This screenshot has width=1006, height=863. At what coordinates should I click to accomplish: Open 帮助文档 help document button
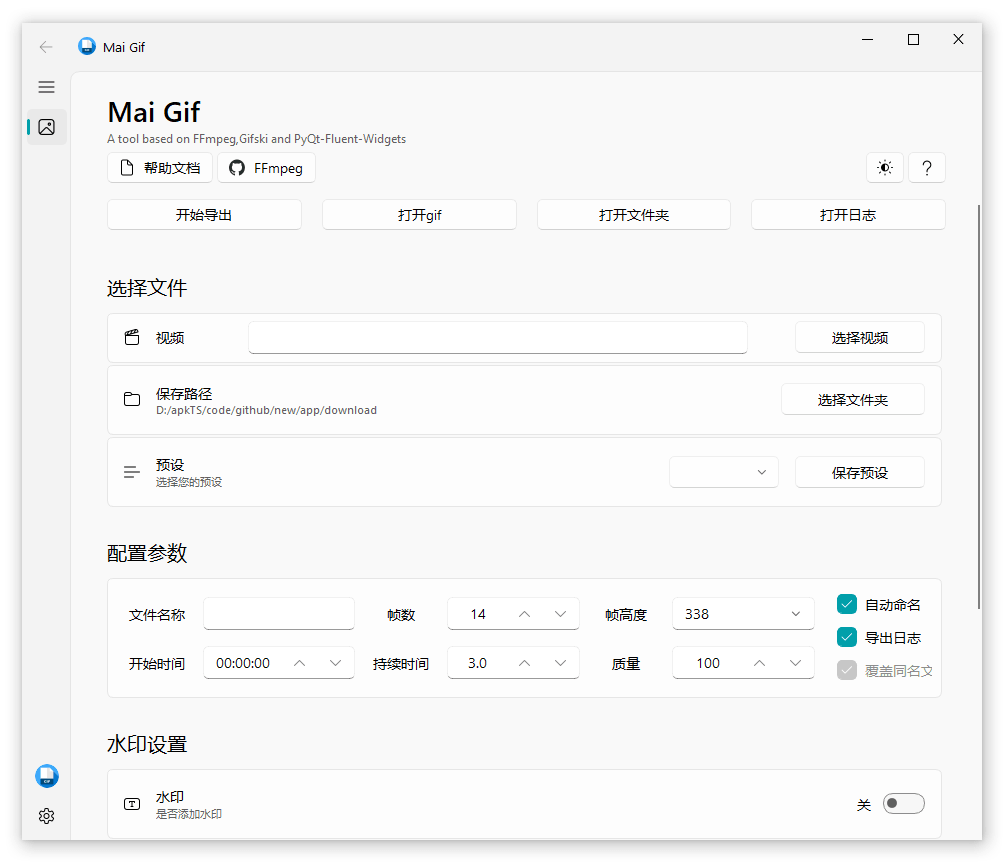[160, 168]
